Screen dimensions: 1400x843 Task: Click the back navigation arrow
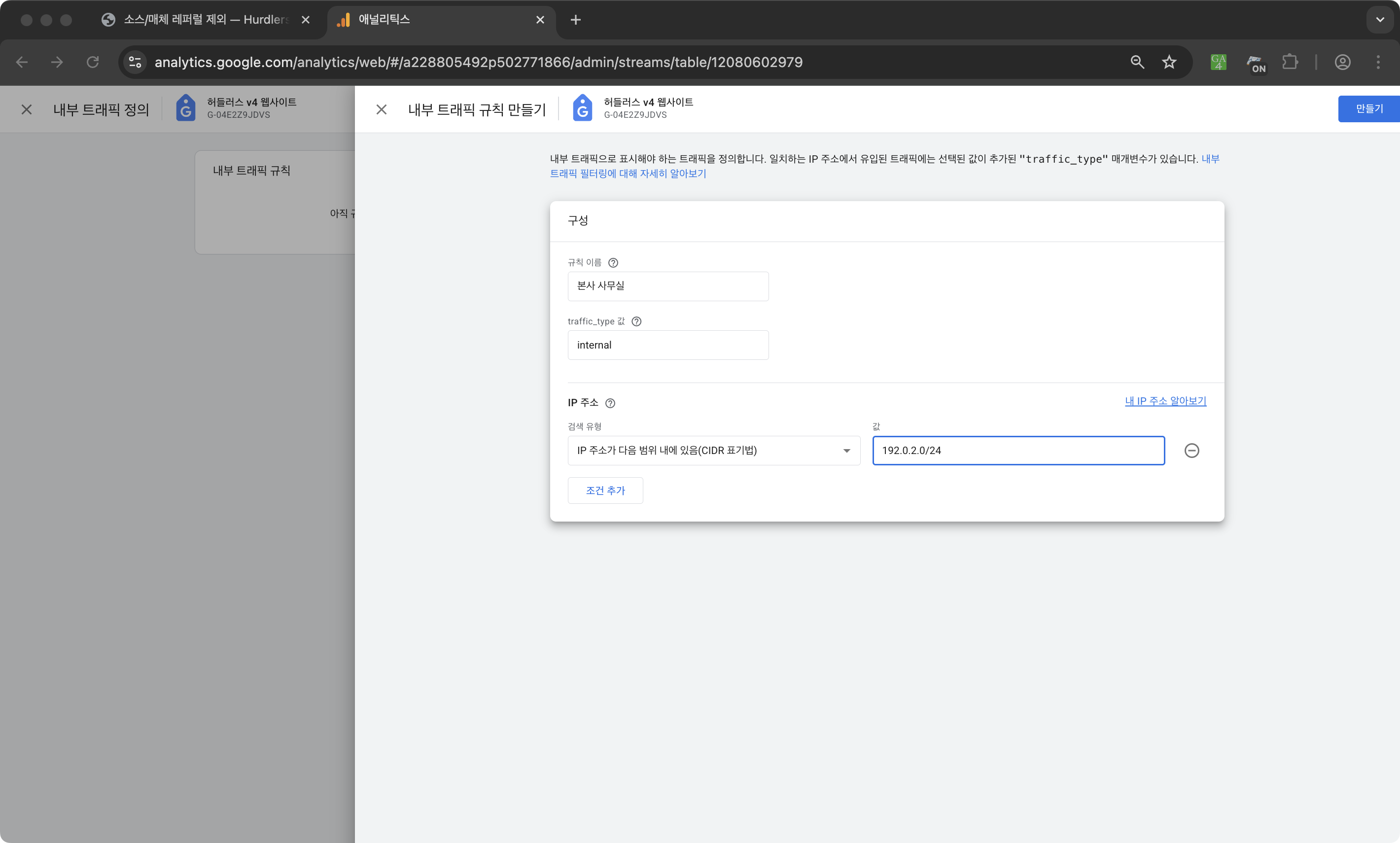(x=22, y=62)
